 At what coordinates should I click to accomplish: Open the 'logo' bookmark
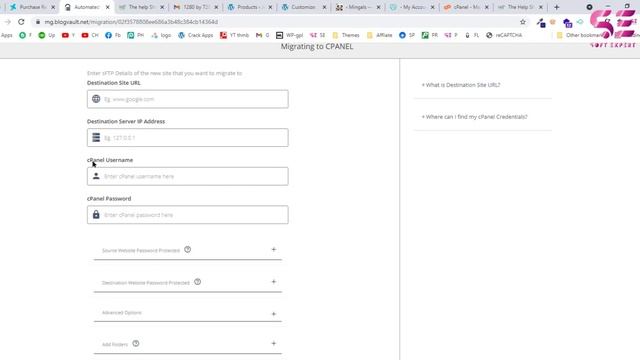[161, 36]
